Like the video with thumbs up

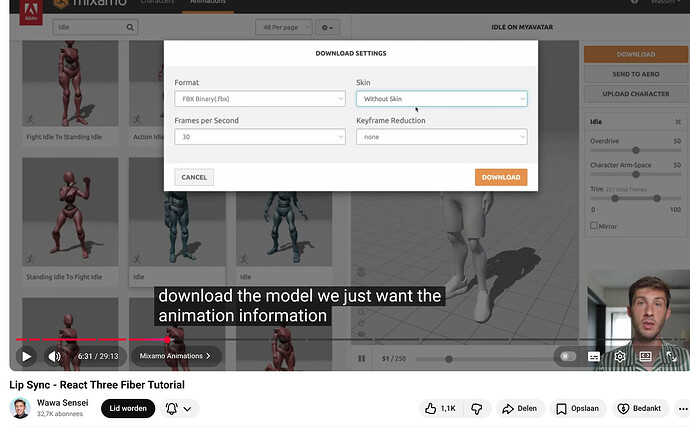[438, 408]
